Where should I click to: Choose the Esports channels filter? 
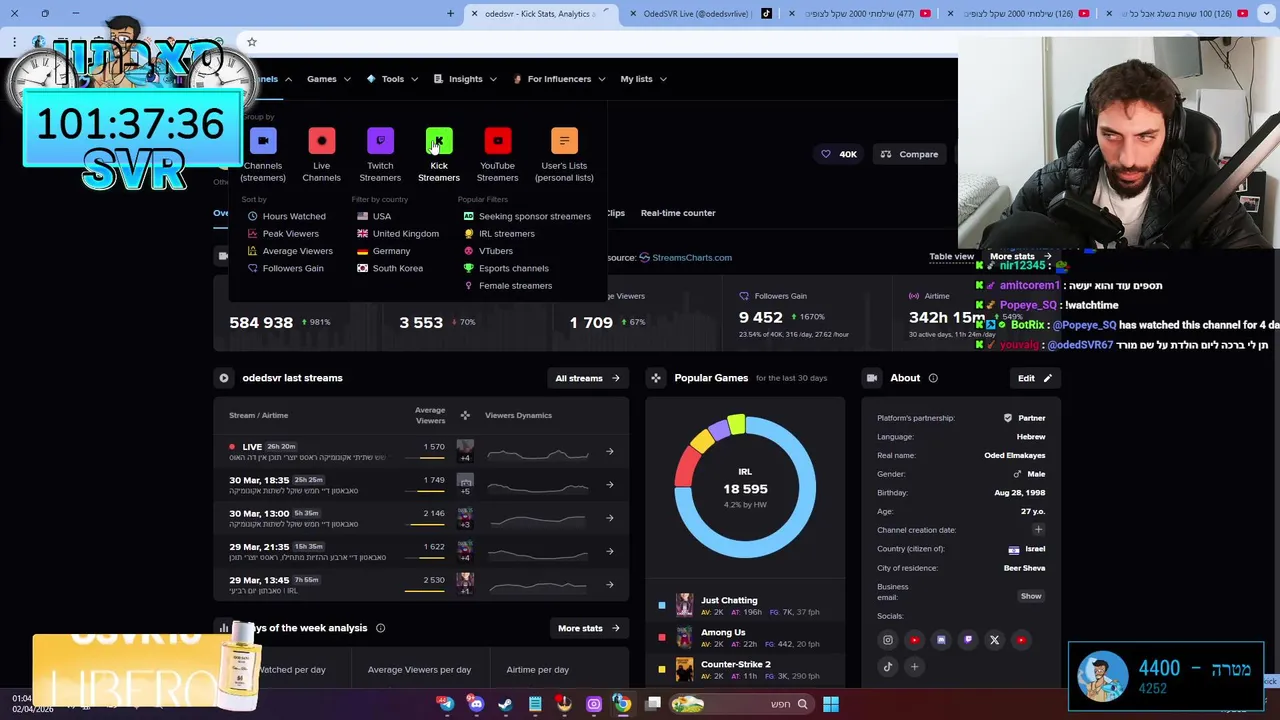coord(505,268)
